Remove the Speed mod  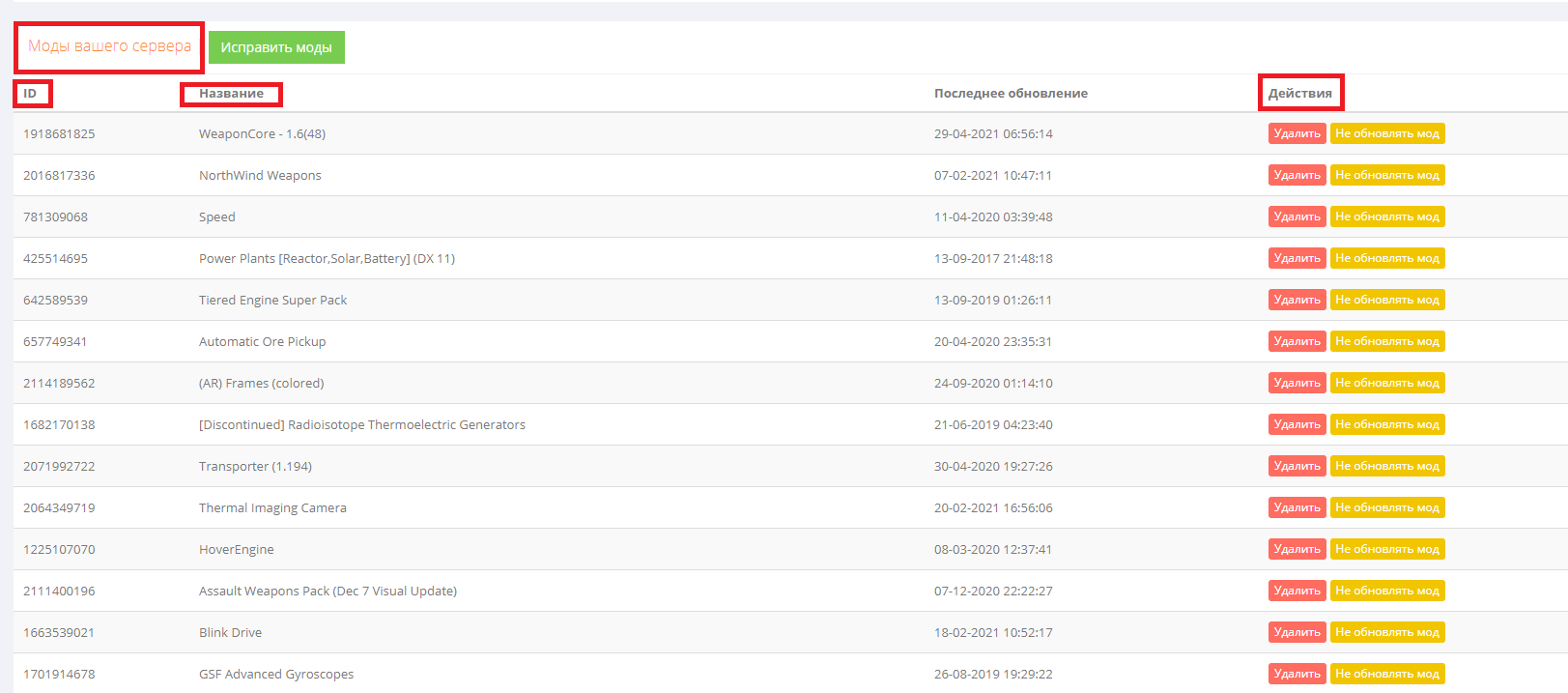point(1297,217)
